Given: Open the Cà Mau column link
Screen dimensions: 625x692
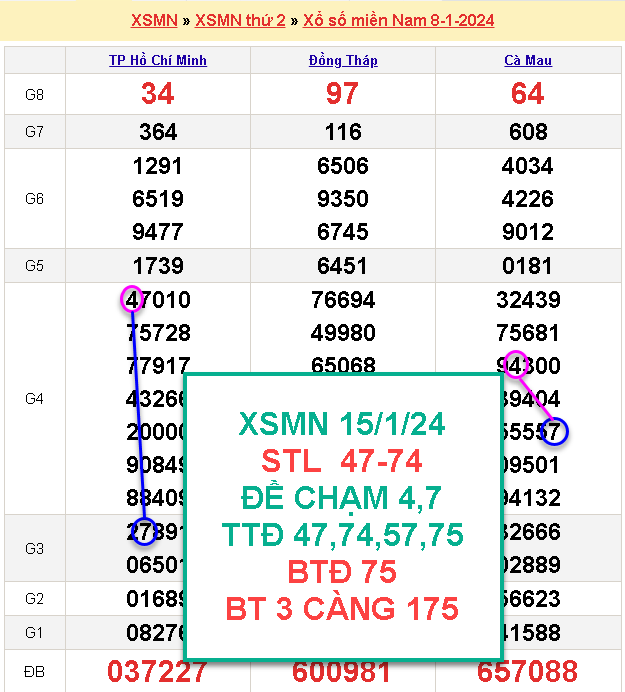Looking at the screenshot, I should [x=528, y=60].
